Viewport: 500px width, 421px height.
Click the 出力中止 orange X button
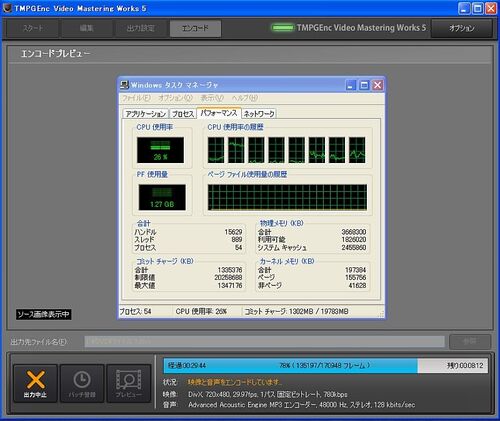[x=35, y=383]
